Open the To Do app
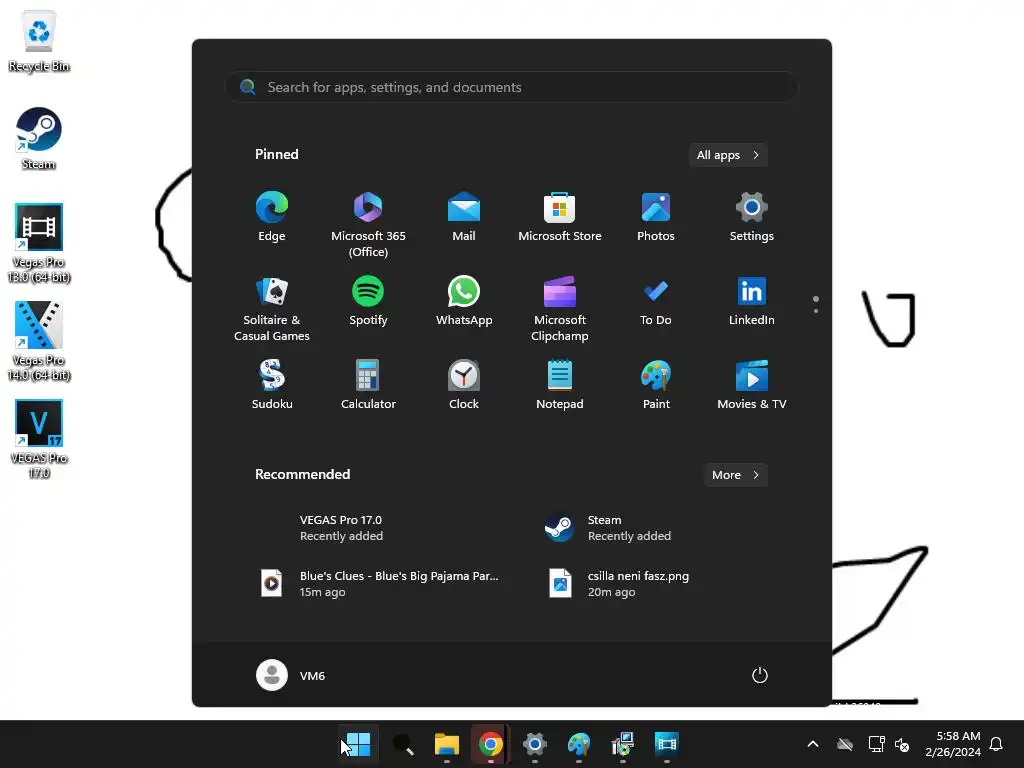Viewport: 1024px width, 768px height. coord(656,301)
